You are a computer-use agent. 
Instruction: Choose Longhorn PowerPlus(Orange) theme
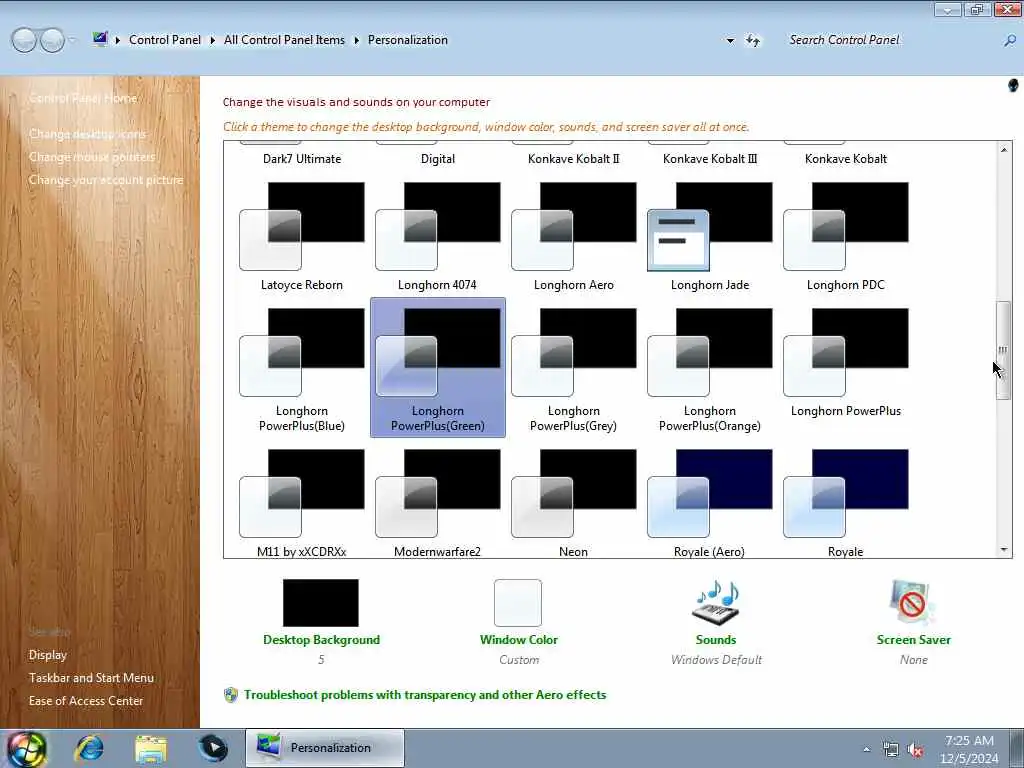pos(710,370)
